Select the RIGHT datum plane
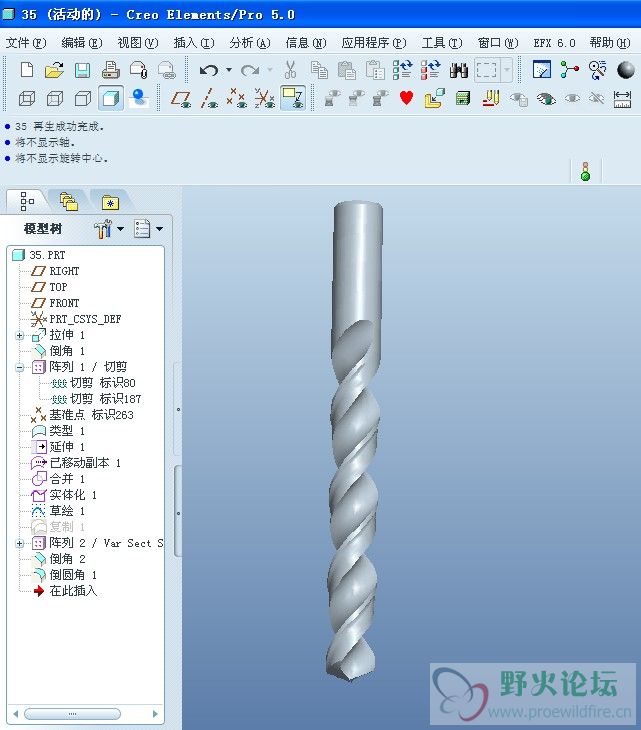This screenshot has width=641, height=730. (x=64, y=271)
